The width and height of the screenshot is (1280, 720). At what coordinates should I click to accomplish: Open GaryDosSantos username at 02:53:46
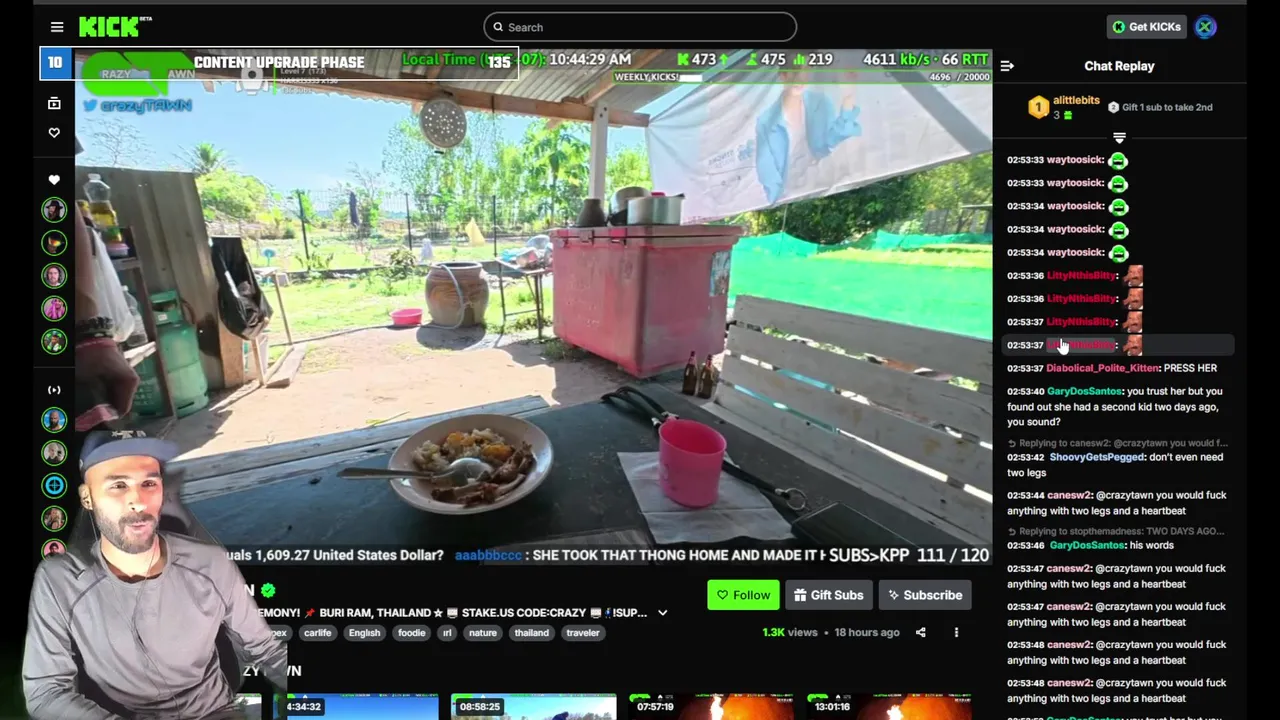point(1087,546)
